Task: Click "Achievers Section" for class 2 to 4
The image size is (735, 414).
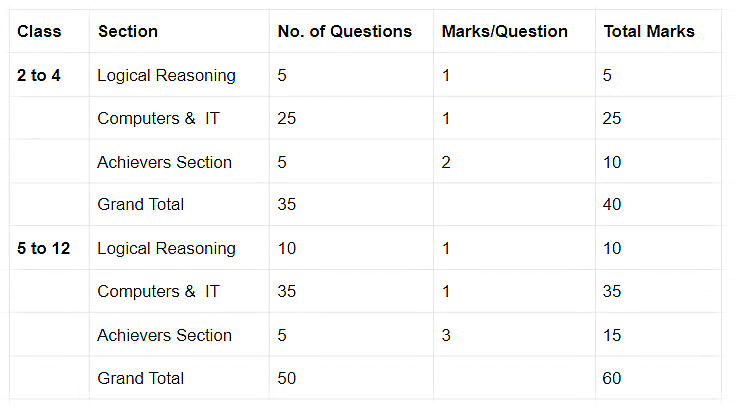Action: tap(164, 162)
